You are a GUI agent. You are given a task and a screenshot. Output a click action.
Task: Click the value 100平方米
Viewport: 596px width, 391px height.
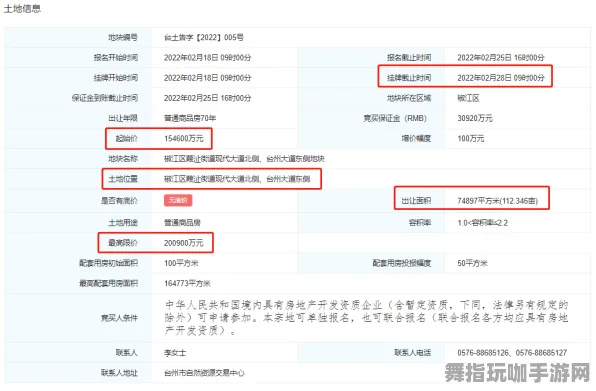pyautogui.click(x=181, y=263)
